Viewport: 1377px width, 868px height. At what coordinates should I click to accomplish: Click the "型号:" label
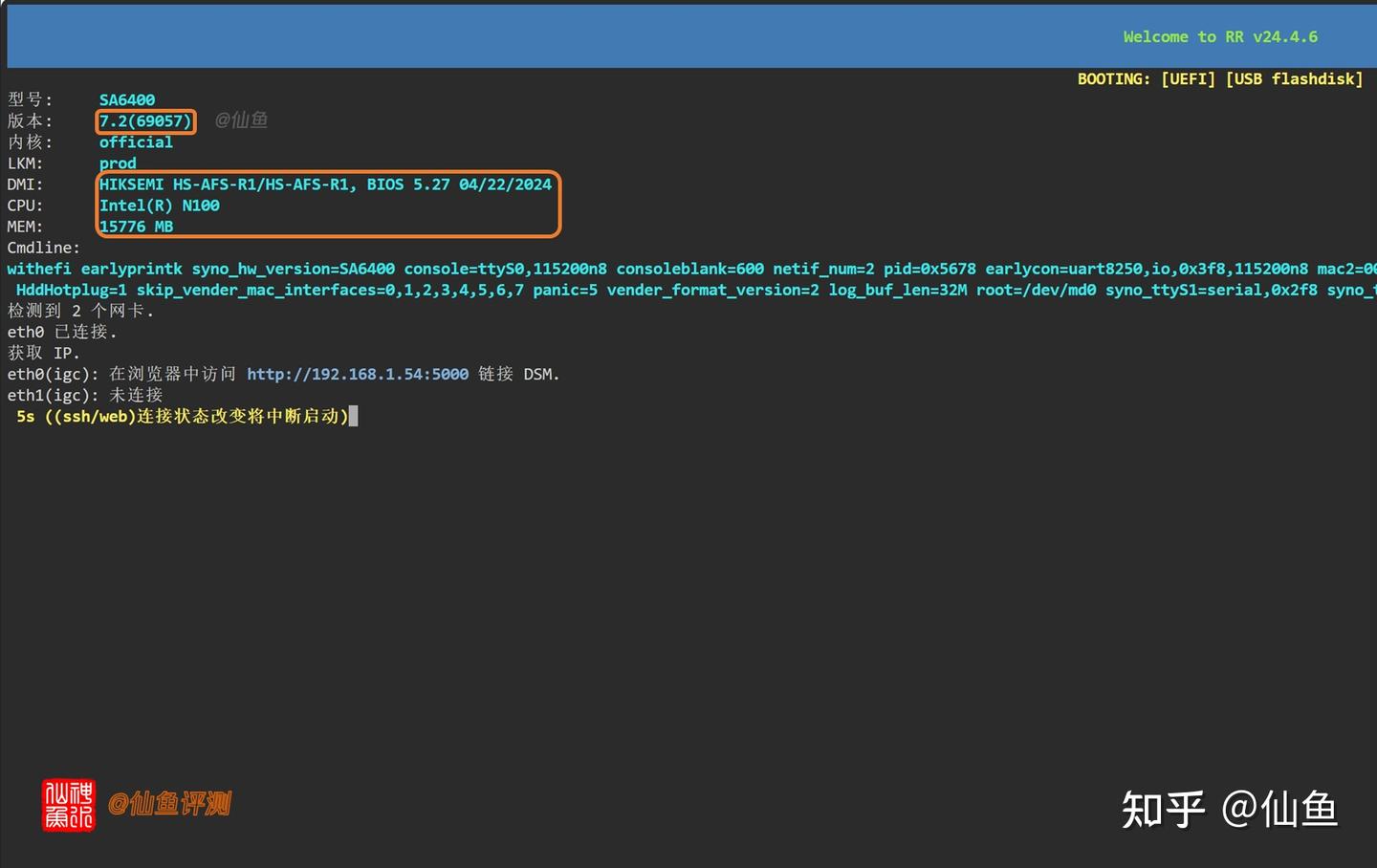31,100
